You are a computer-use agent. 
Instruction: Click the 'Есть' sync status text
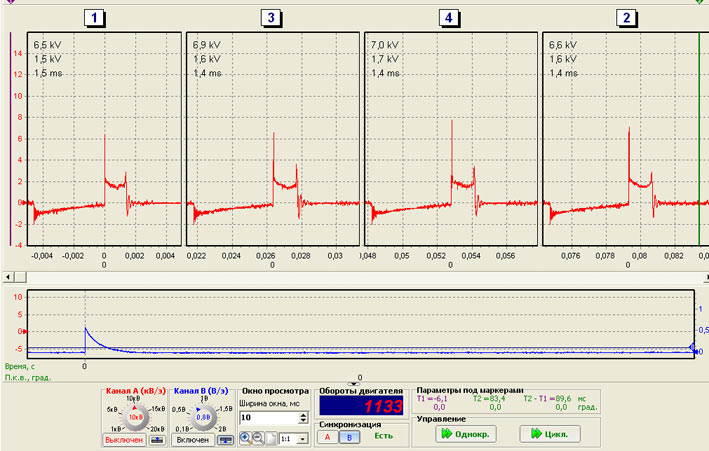(383, 436)
